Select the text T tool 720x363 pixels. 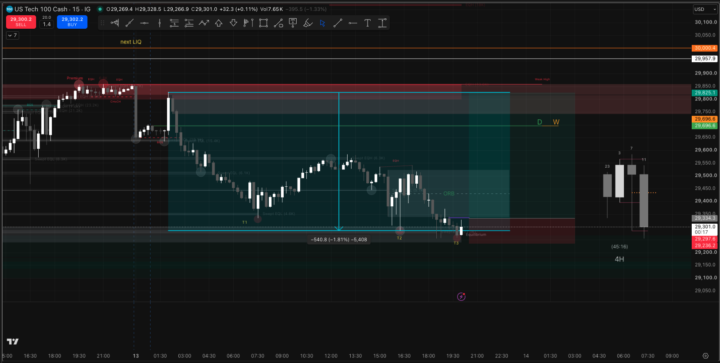point(367,23)
